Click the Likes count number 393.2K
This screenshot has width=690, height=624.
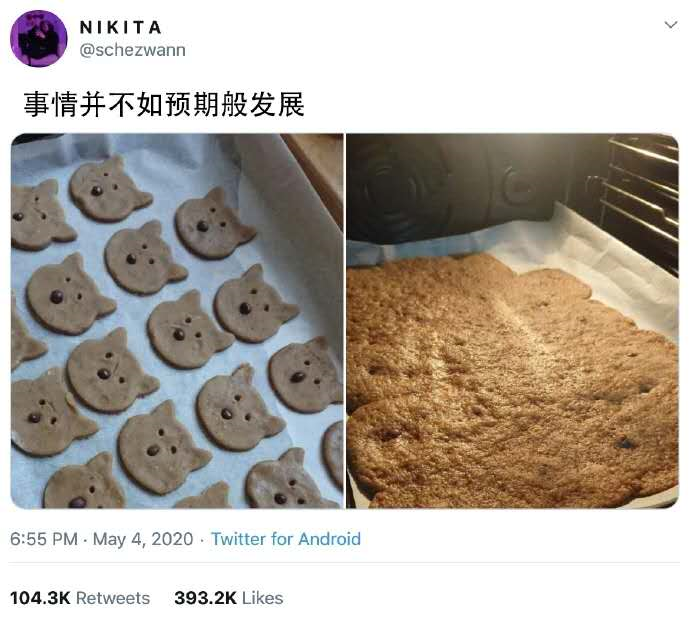point(206,598)
